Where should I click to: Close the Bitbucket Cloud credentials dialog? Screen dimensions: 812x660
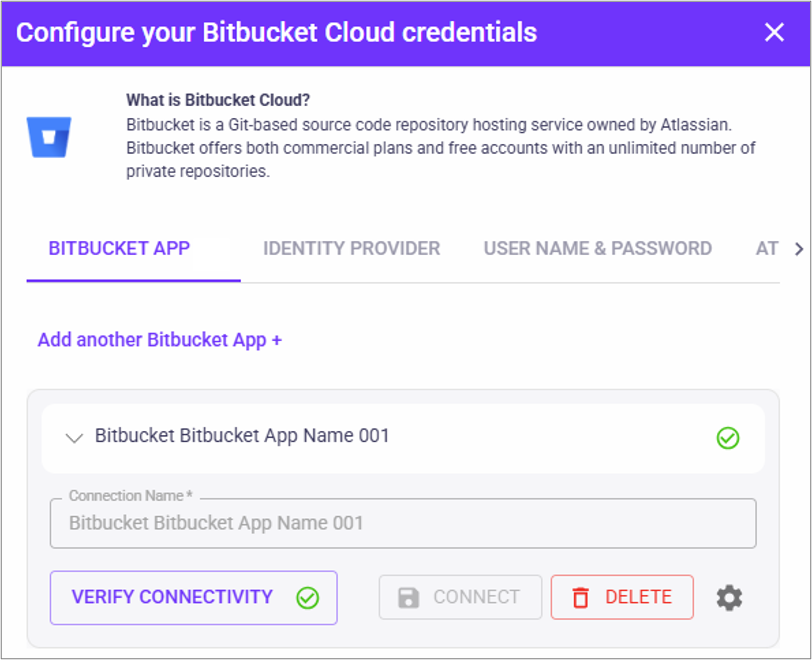click(x=774, y=32)
